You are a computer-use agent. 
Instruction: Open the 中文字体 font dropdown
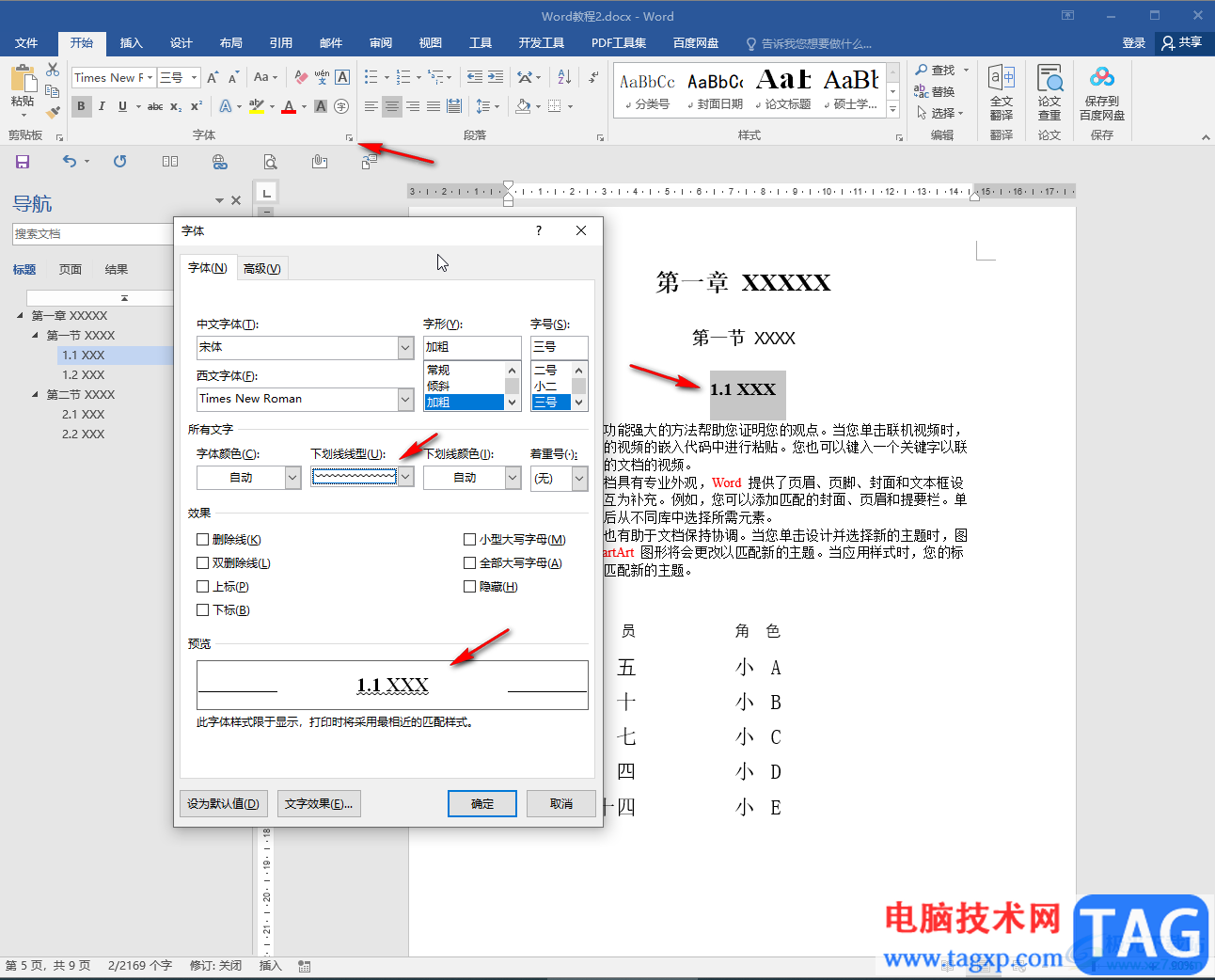[405, 348]
